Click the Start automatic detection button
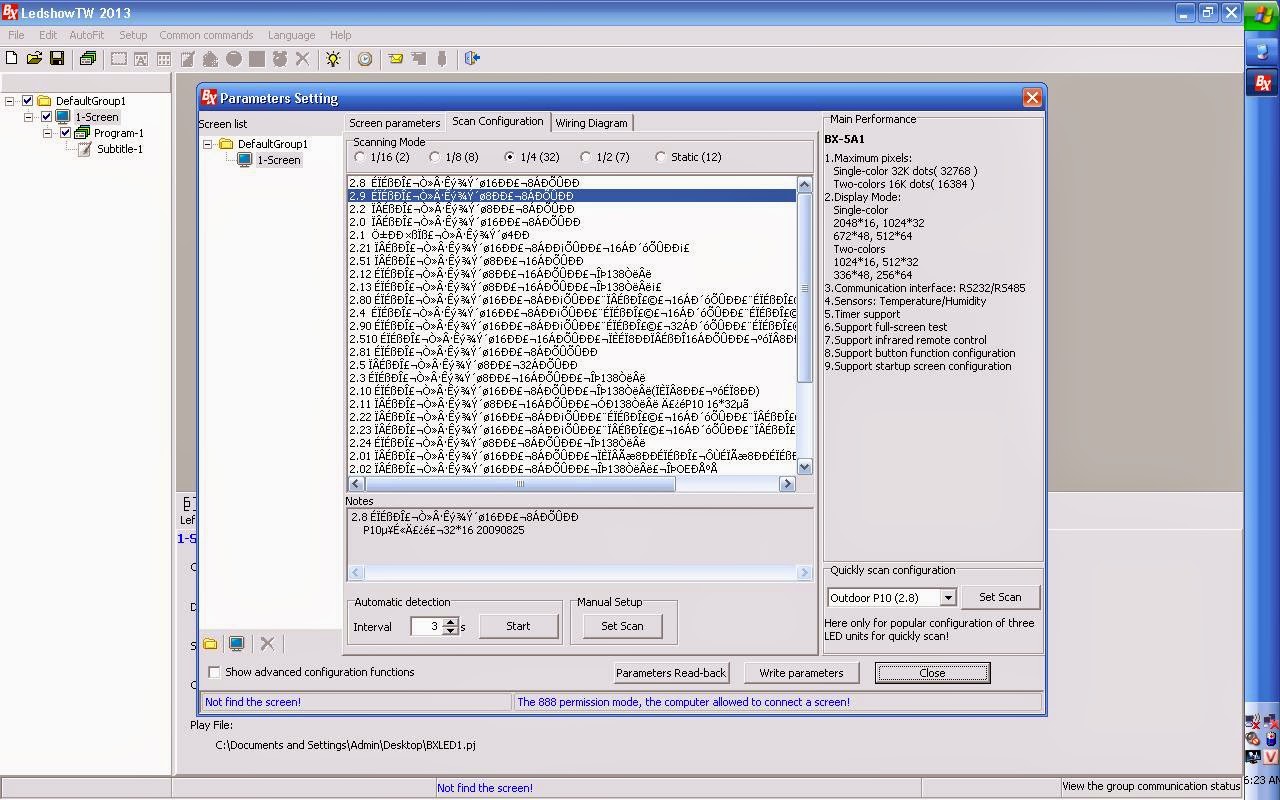 [x=518, y=626]
